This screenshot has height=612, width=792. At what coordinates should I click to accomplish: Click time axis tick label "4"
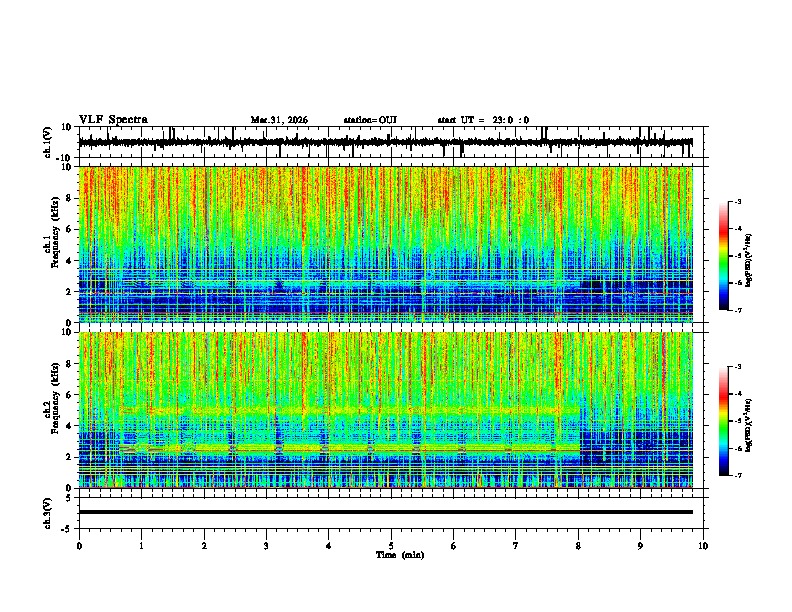[329, 546]
